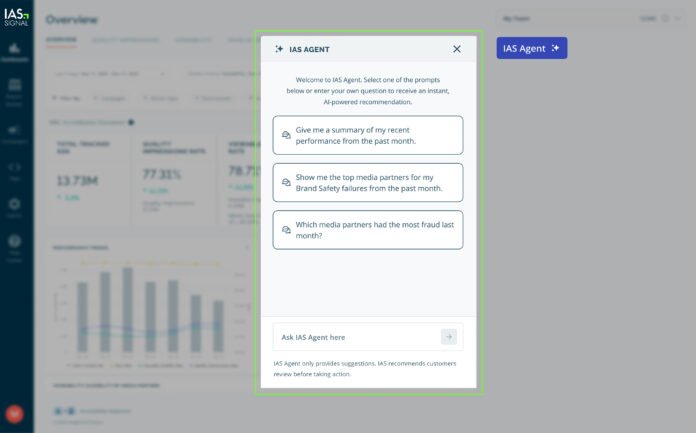Screen dimensions: 696x433
Task: Click the sparkle icon beside IAS AGENT title
Action: (279, 49)
